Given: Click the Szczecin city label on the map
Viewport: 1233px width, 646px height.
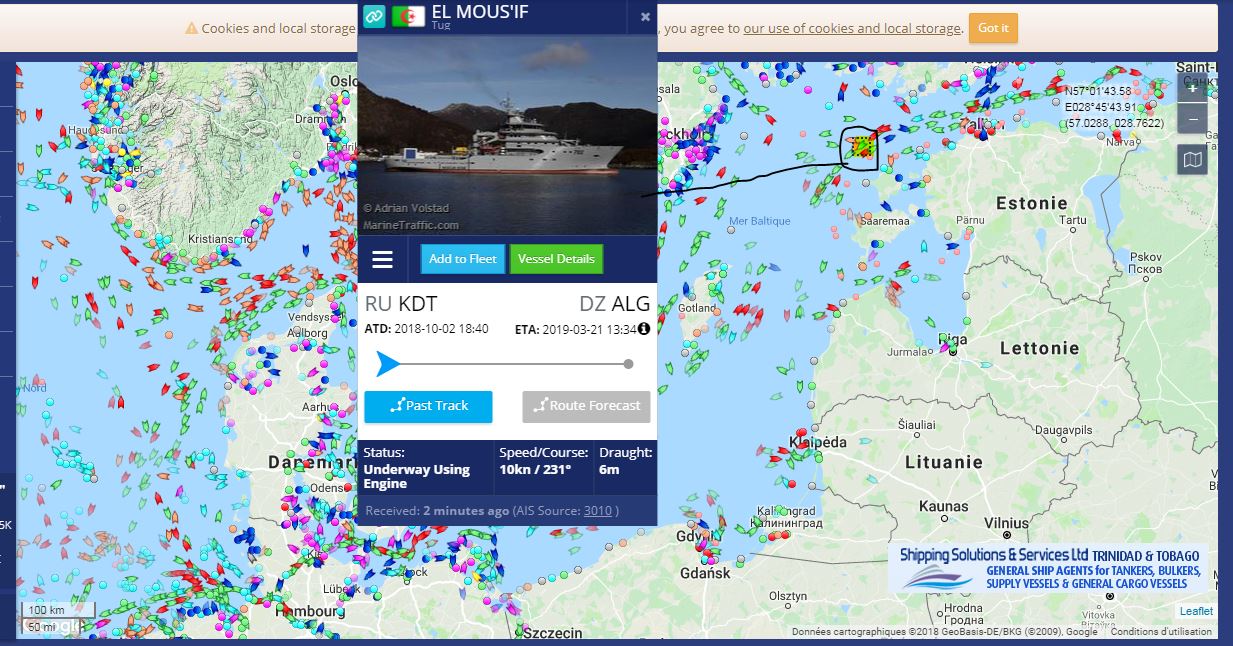Looking at the screenshot, I should click(x=552, y=633).
